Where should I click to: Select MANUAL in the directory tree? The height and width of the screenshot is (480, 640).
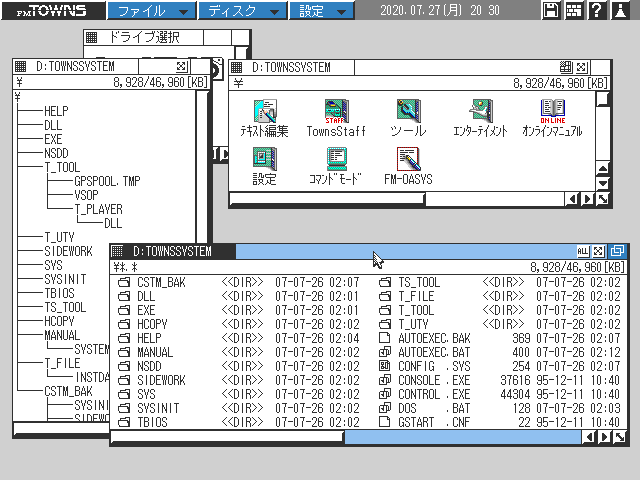coord(62,335)
